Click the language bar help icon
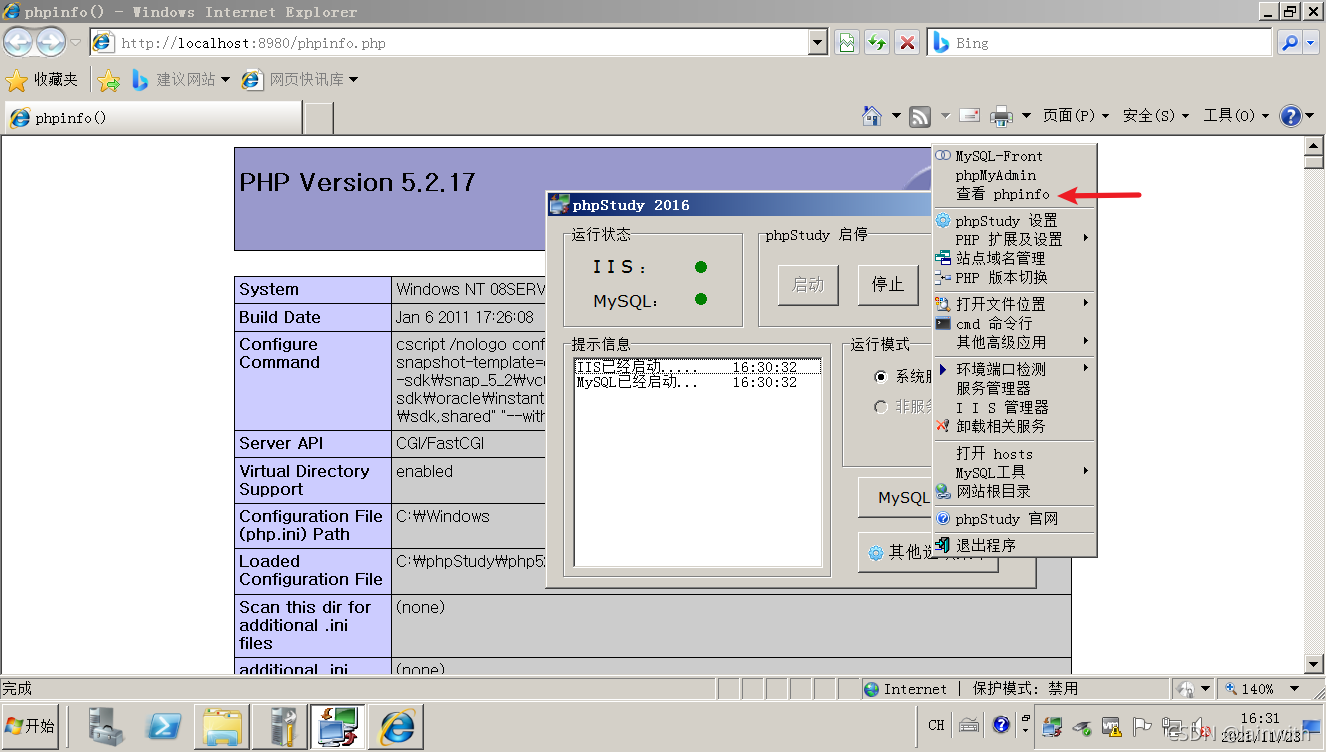Screen dimensions: 1326x752 [1001, 725]
